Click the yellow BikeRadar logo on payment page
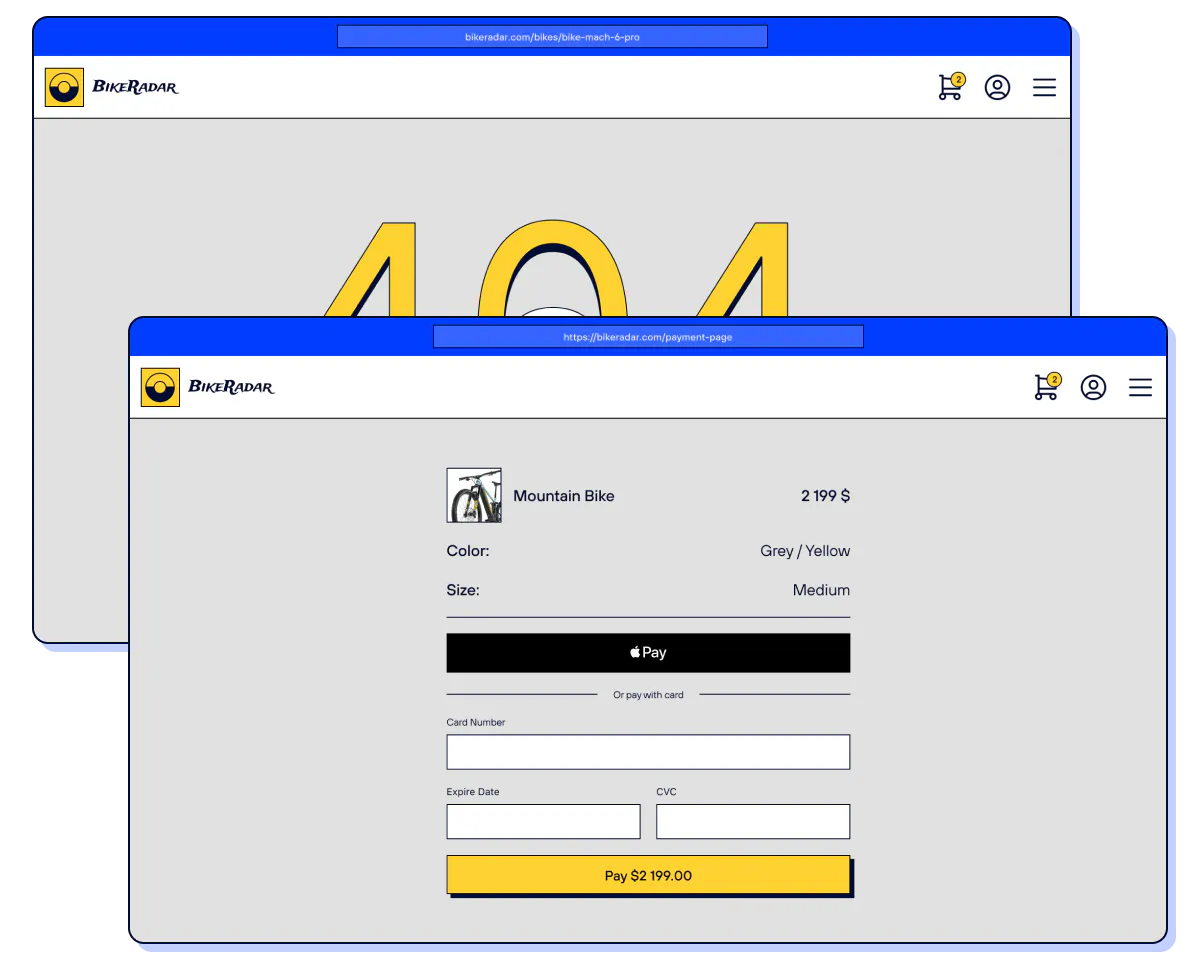Viewport: 1200px width, 960px height. click(160, 387)
